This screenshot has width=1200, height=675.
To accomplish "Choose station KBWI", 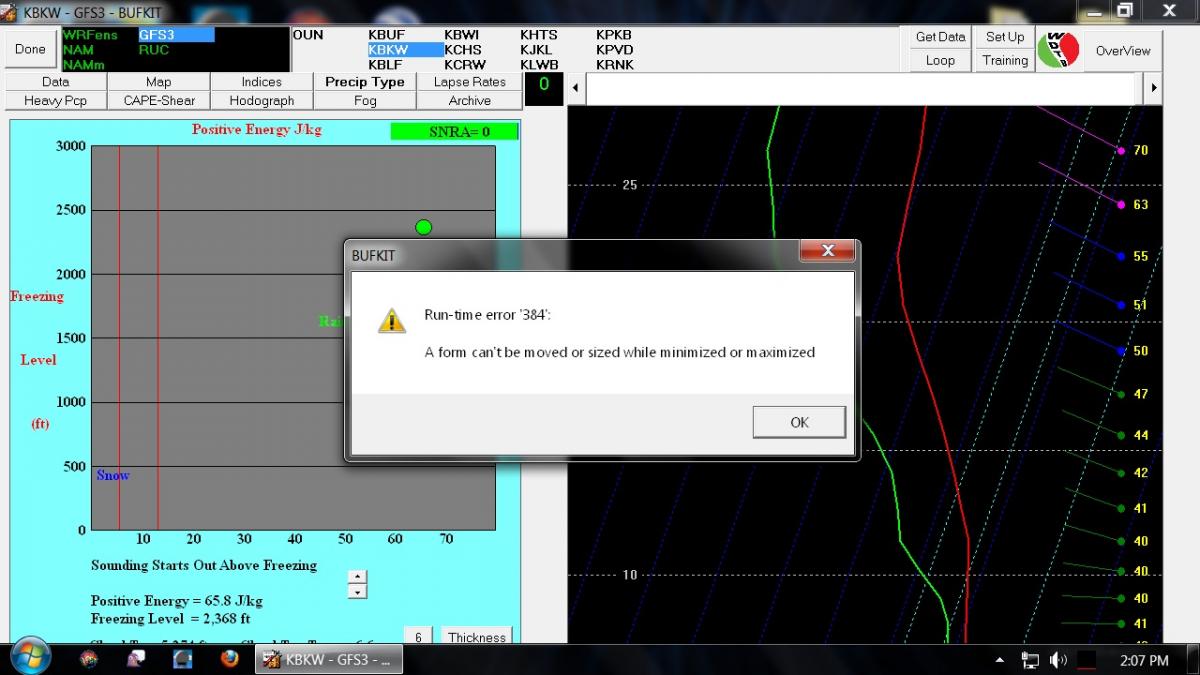I will [461, 35].
